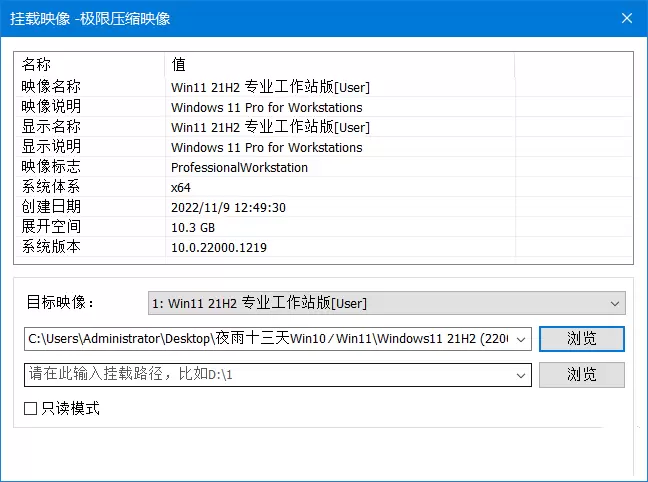
Task: Select the 创建日期 row label
Action: click(x=51, y=207)
